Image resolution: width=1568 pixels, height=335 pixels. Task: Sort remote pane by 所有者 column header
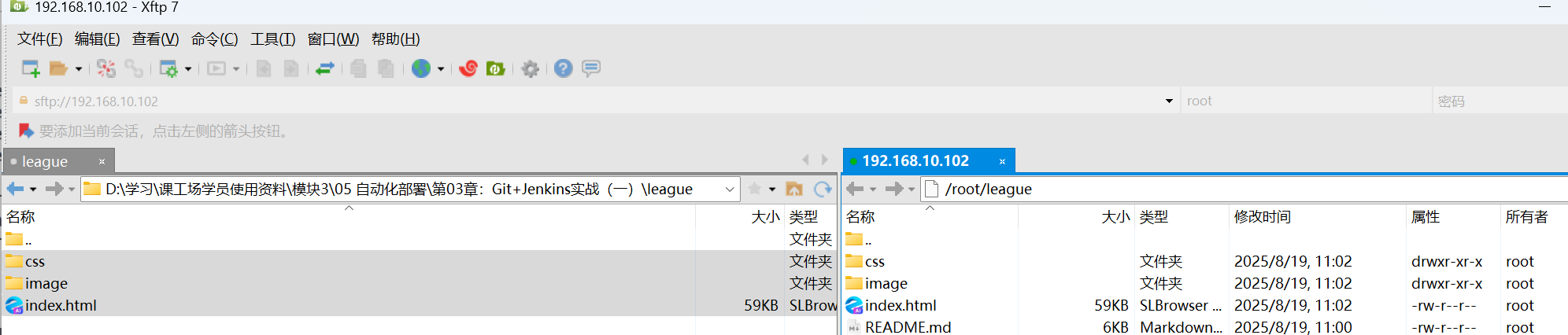[x=1534, y=216]
